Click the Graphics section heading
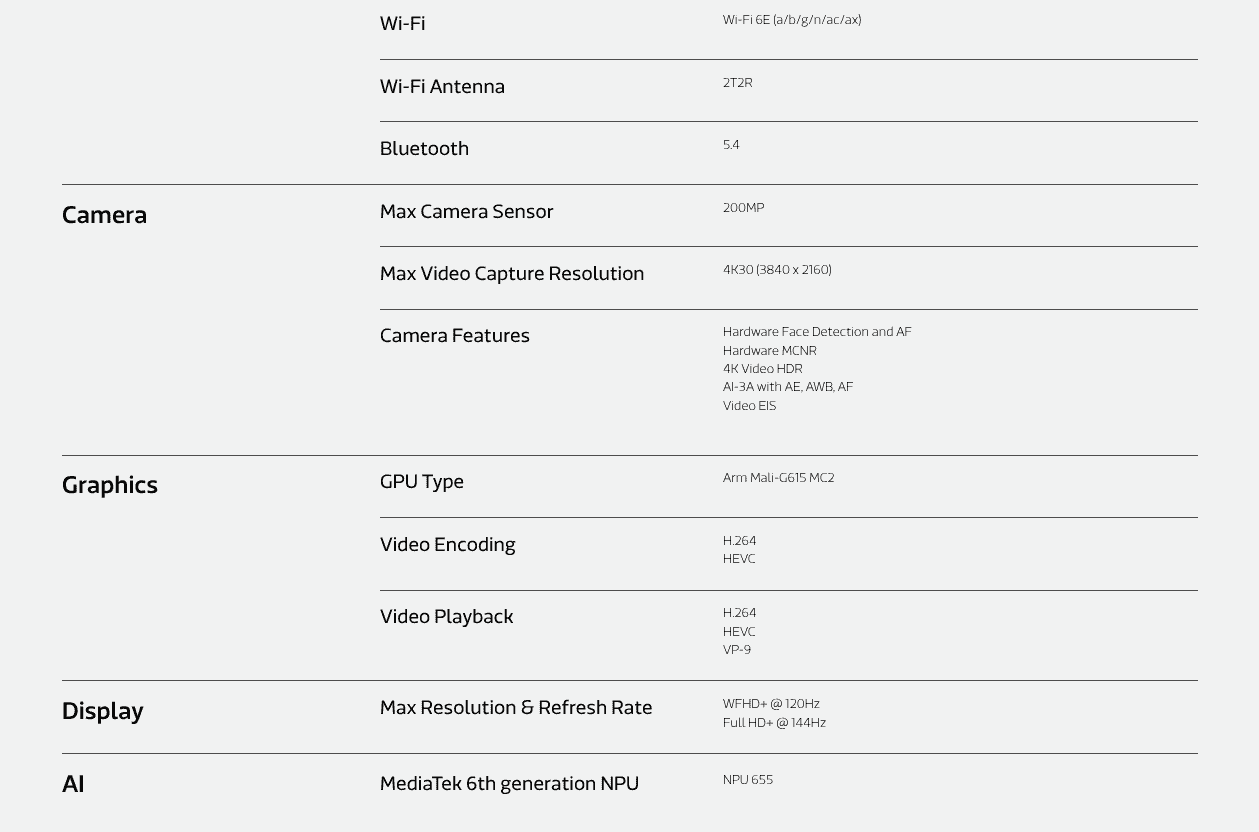The height and width of the screenshot is (832, 1259). 110,485
